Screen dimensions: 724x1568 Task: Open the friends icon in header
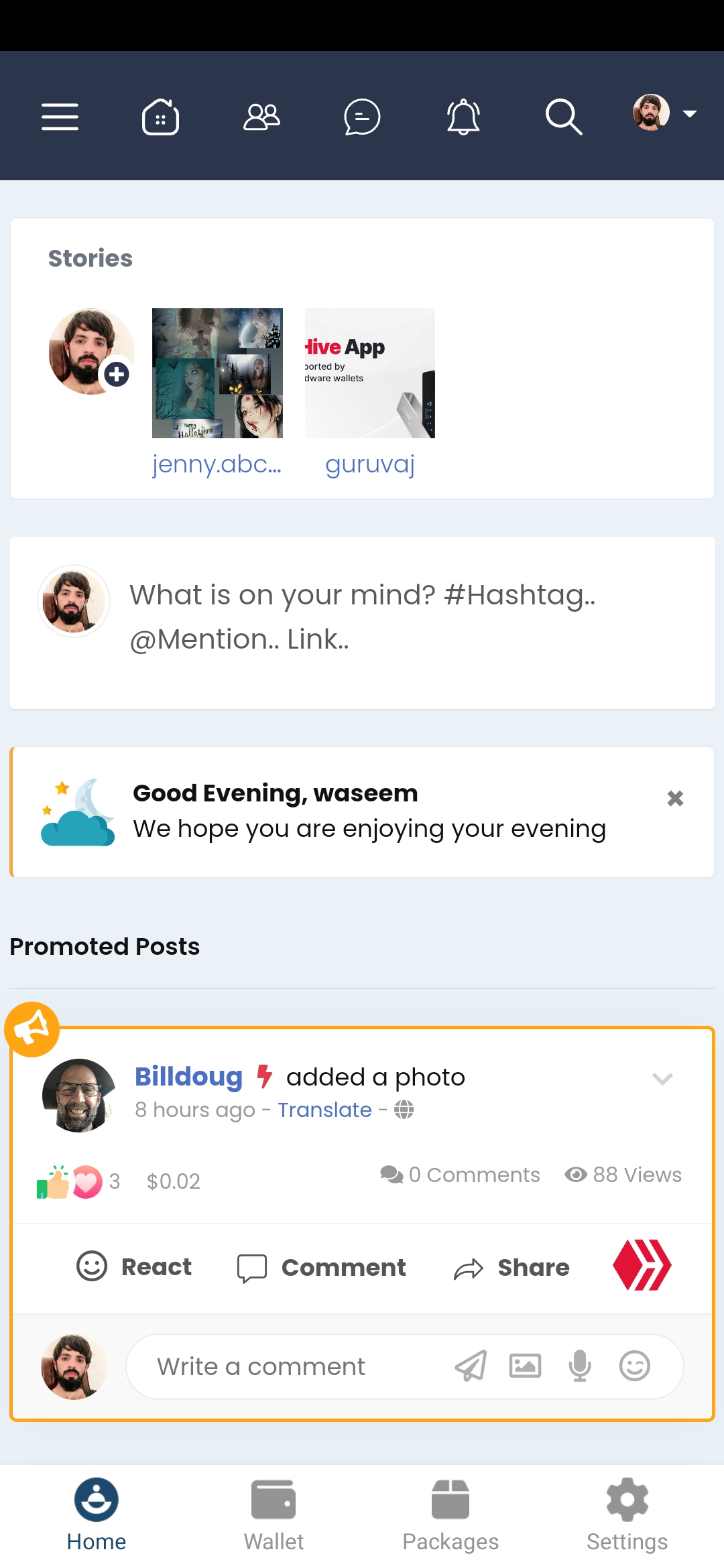click(261, 117)
